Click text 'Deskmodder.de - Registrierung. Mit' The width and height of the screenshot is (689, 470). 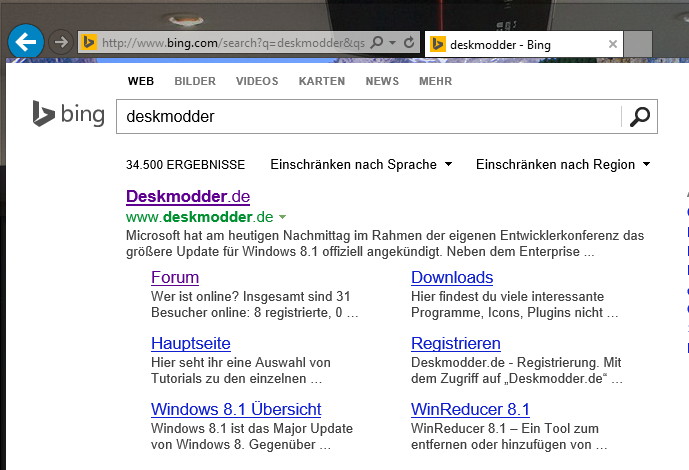[516, 362]
